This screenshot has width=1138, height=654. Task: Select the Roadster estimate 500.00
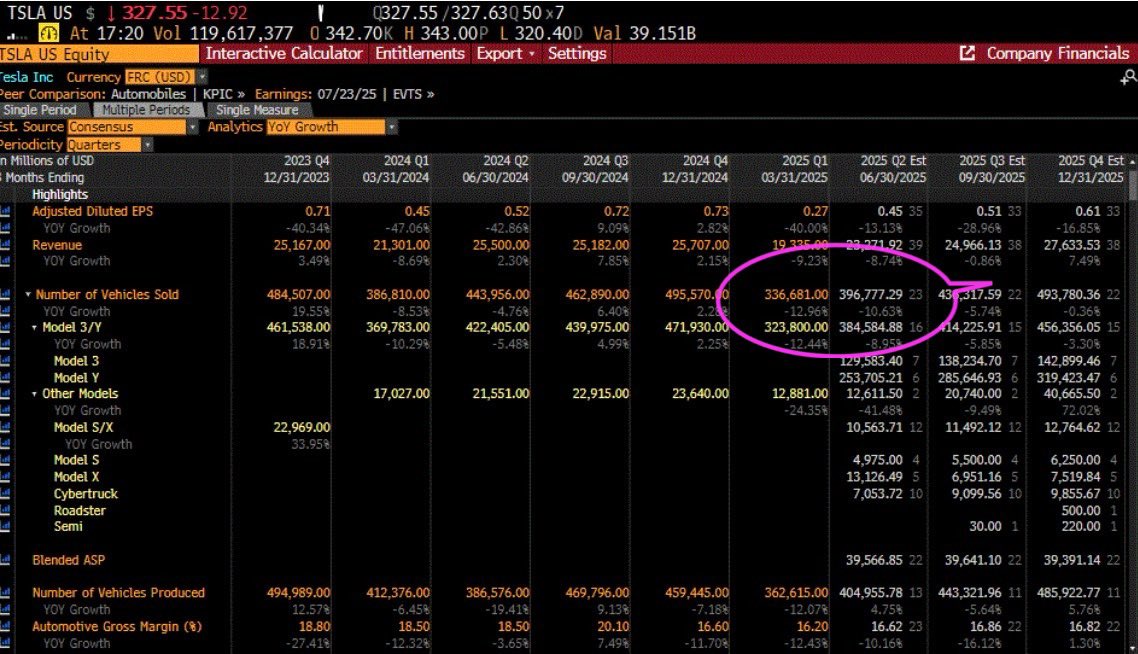click(x=1081, y=510)
